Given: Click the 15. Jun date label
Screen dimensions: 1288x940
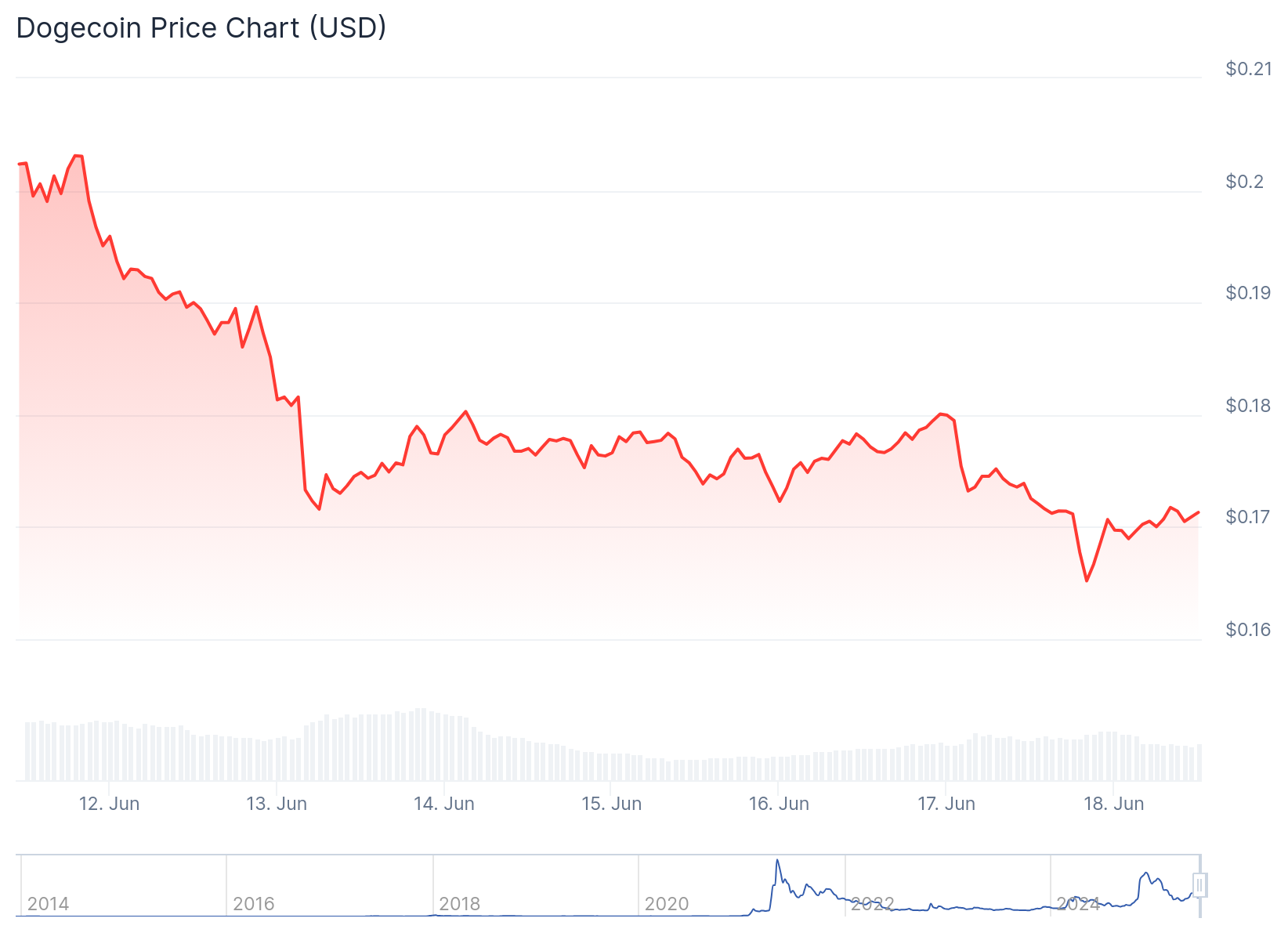Looking at the screenshot, I should click(611, 804).
